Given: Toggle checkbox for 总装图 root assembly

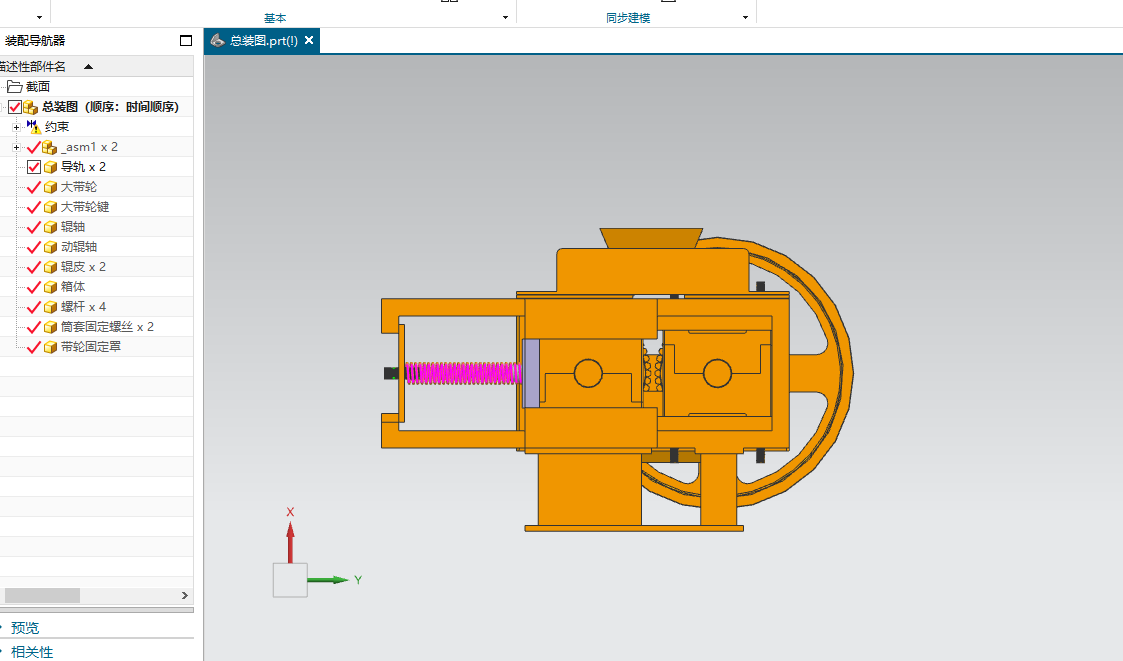Looking at the screenshot, I should click(x=14, y=107).
